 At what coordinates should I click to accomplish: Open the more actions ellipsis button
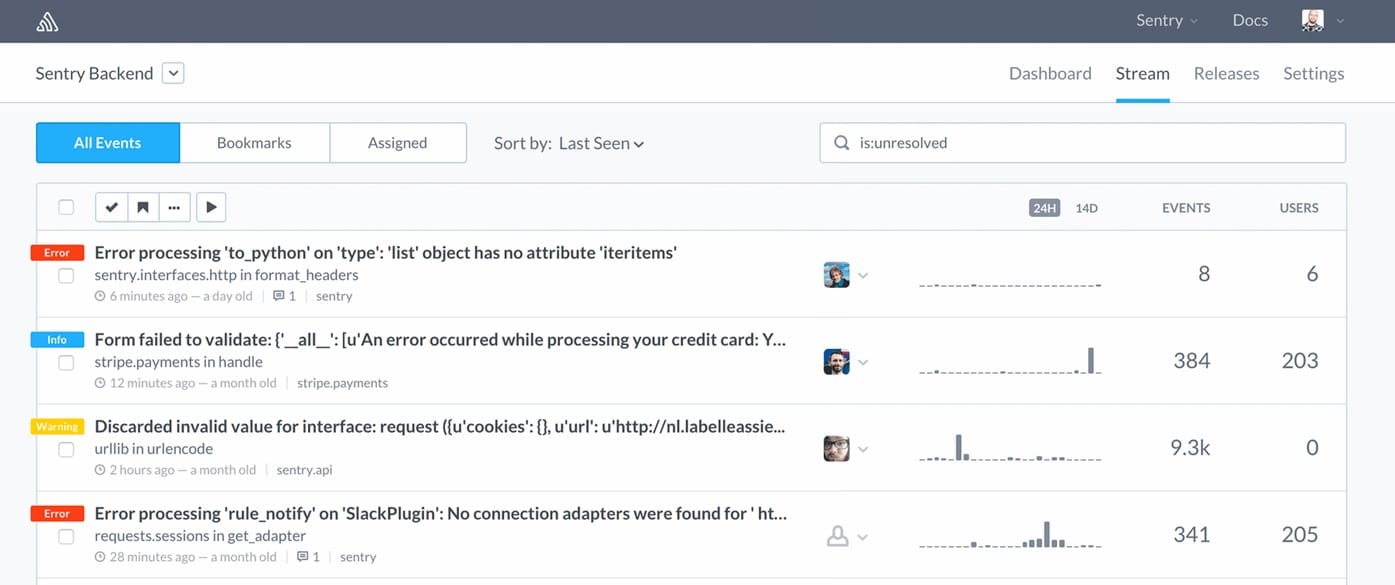[x=174, y=207]
